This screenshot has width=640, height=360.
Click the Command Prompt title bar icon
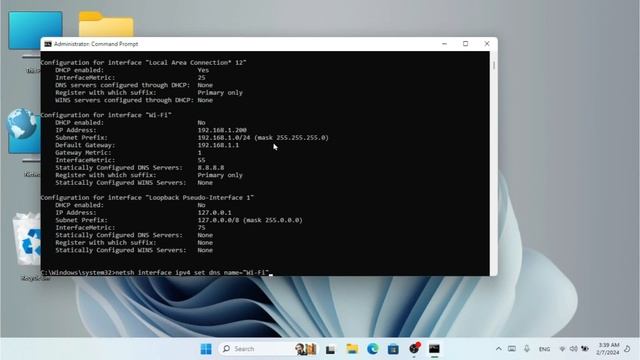pyautogui.click(x=48, y=44)
